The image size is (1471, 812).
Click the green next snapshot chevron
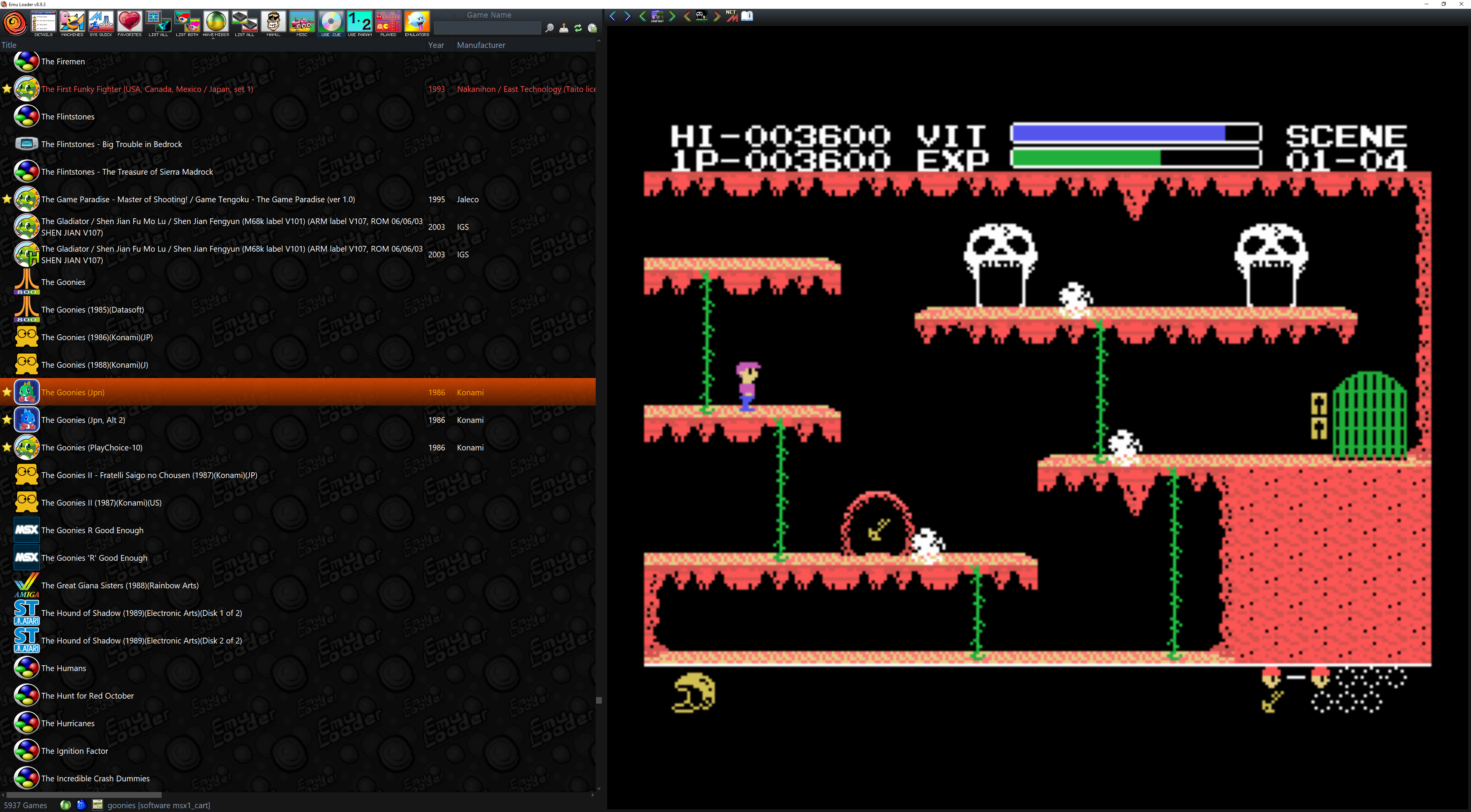[672, 16]
